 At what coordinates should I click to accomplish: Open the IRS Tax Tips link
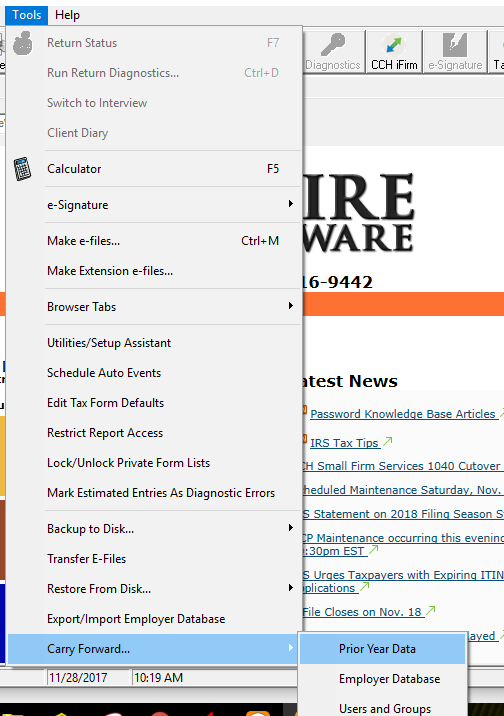[x=344, y=443]
